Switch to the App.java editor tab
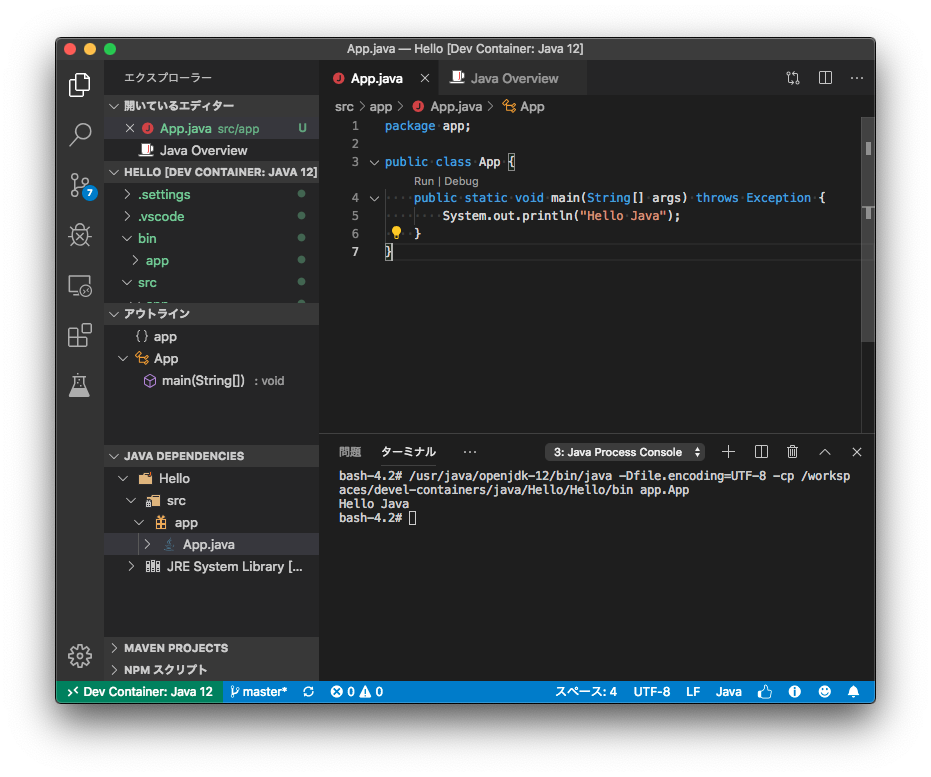The height and width of the screenshot is (777, 931). [376, 78]
